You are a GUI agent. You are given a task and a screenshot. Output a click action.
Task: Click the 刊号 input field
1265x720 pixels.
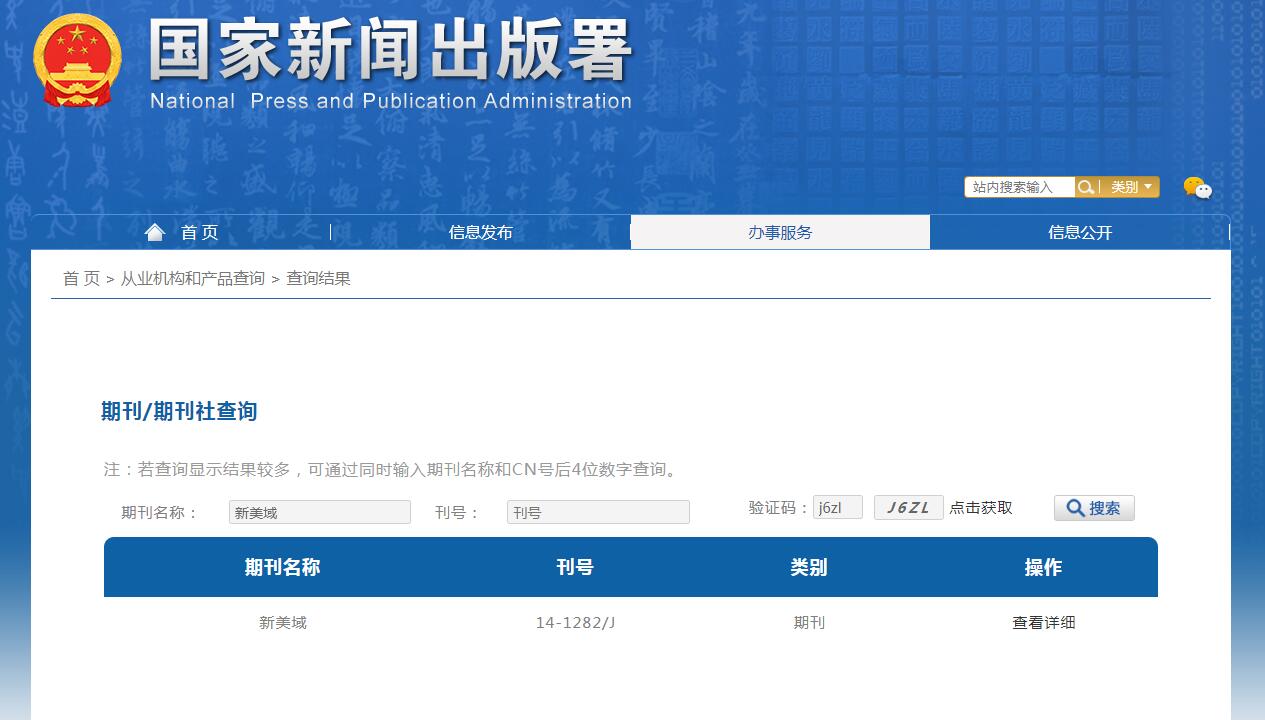(x=598, y=511)
